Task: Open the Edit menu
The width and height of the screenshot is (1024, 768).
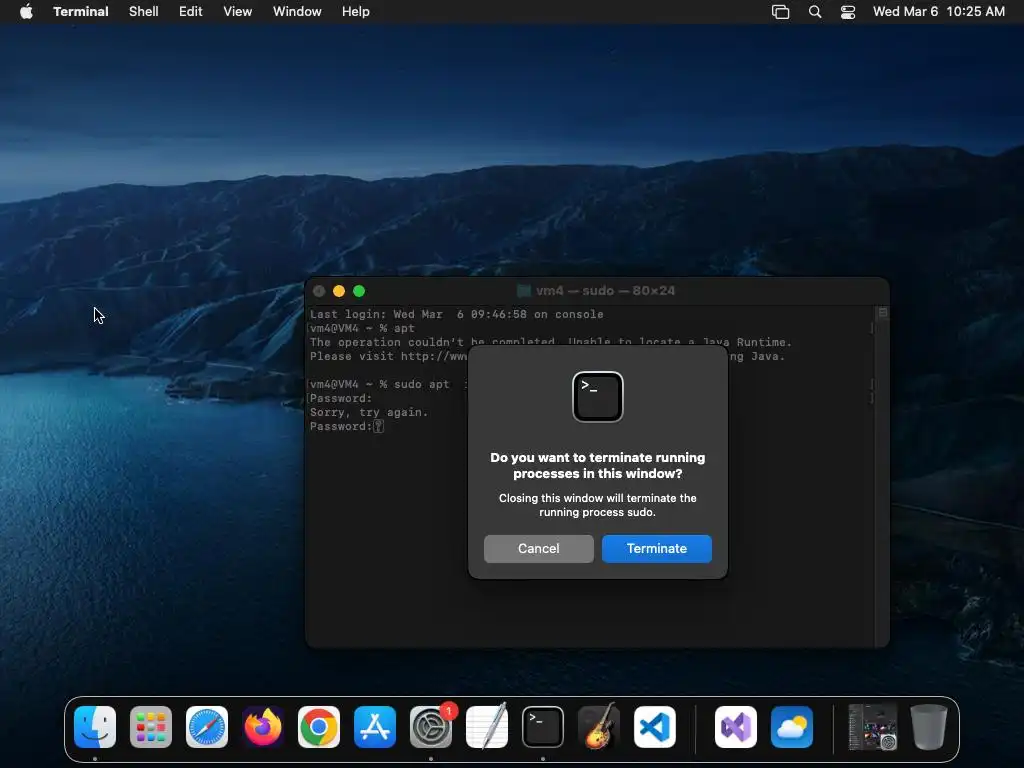Action: 191,11
